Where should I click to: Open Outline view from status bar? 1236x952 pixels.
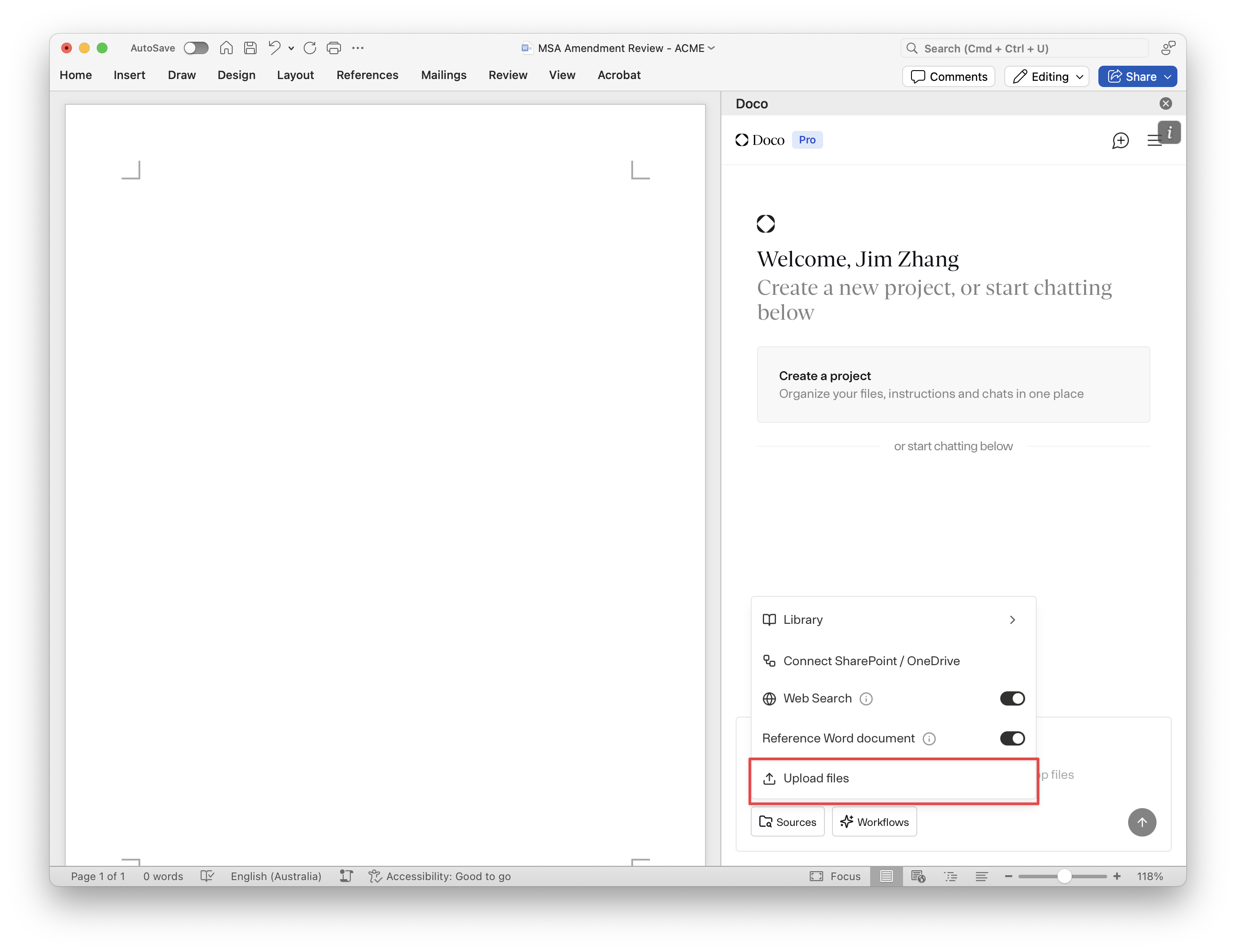951,876
